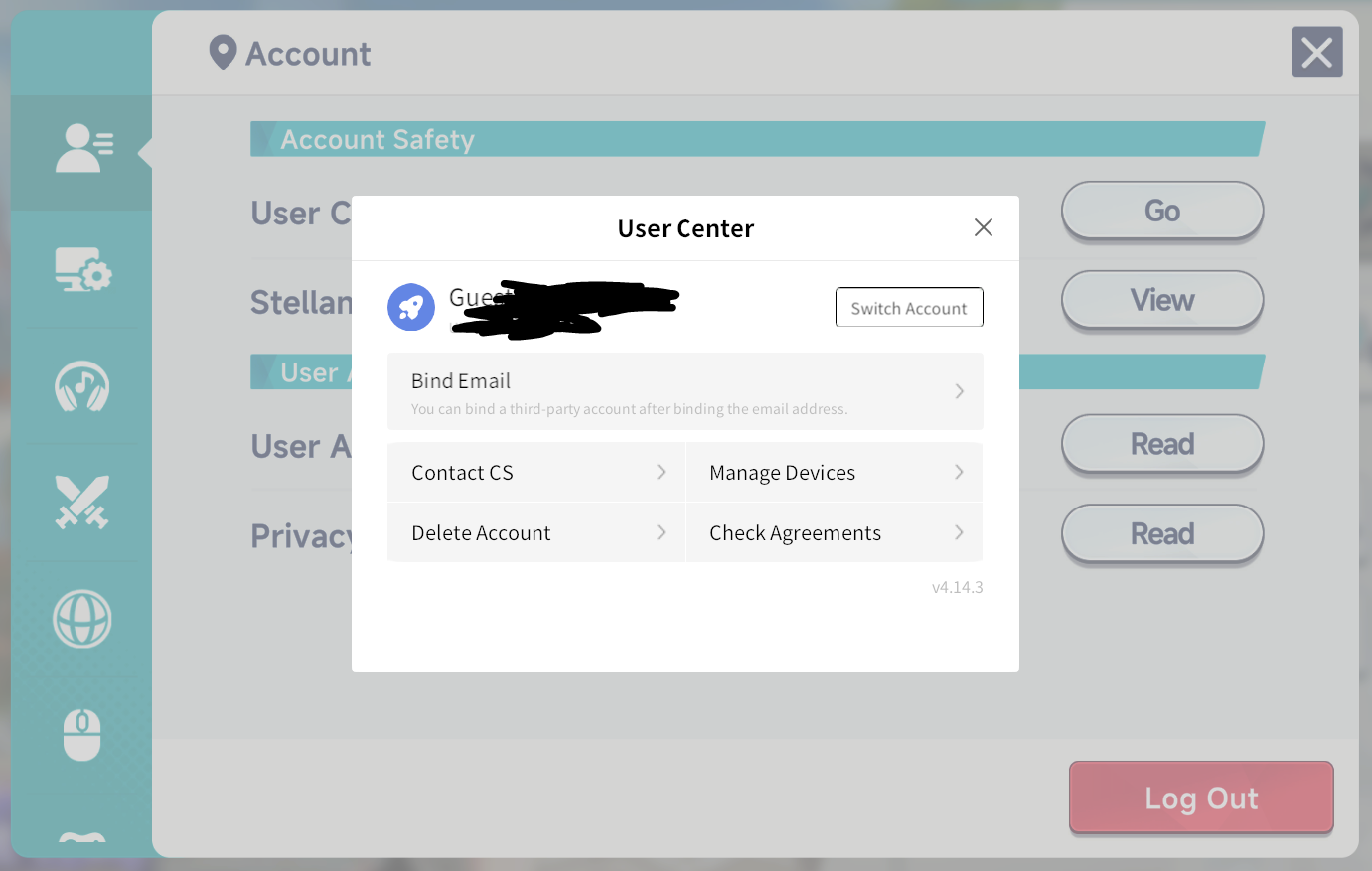Select Delete Account

coord(535,533)
